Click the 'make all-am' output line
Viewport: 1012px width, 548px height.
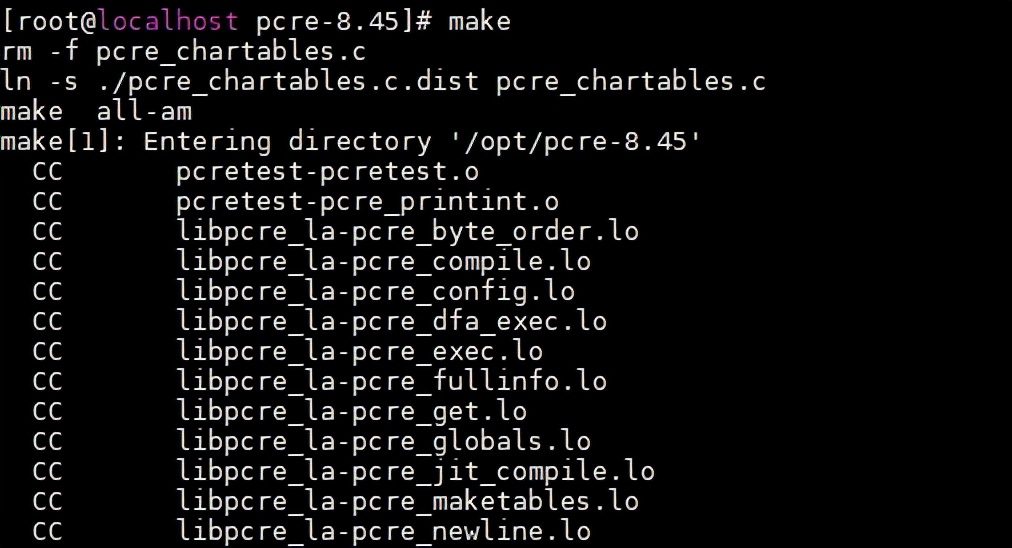tap(96, 112)
